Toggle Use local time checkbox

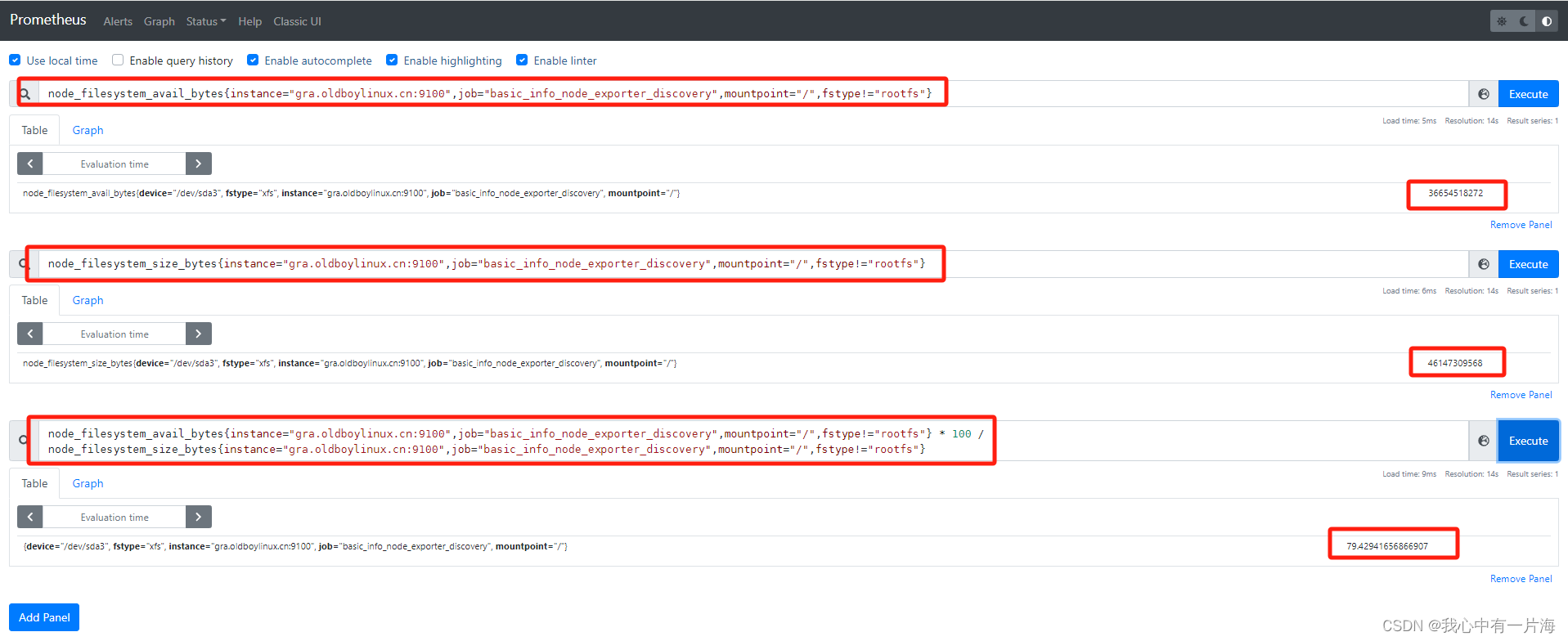pyautogui.click(x=15, y=60)
